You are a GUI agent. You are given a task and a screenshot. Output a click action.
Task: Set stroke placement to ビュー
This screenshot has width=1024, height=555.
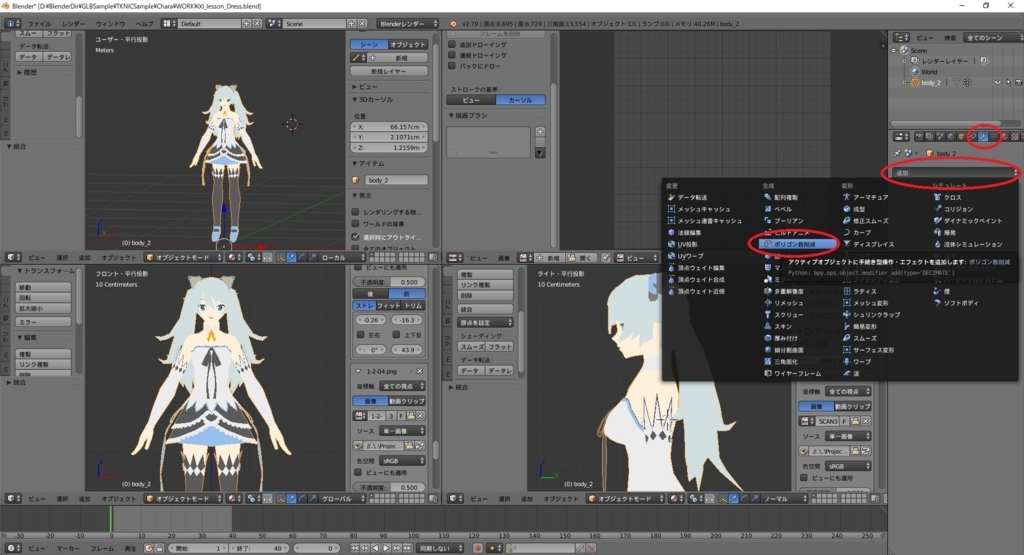pyautogui.click(x=471, y=100)
